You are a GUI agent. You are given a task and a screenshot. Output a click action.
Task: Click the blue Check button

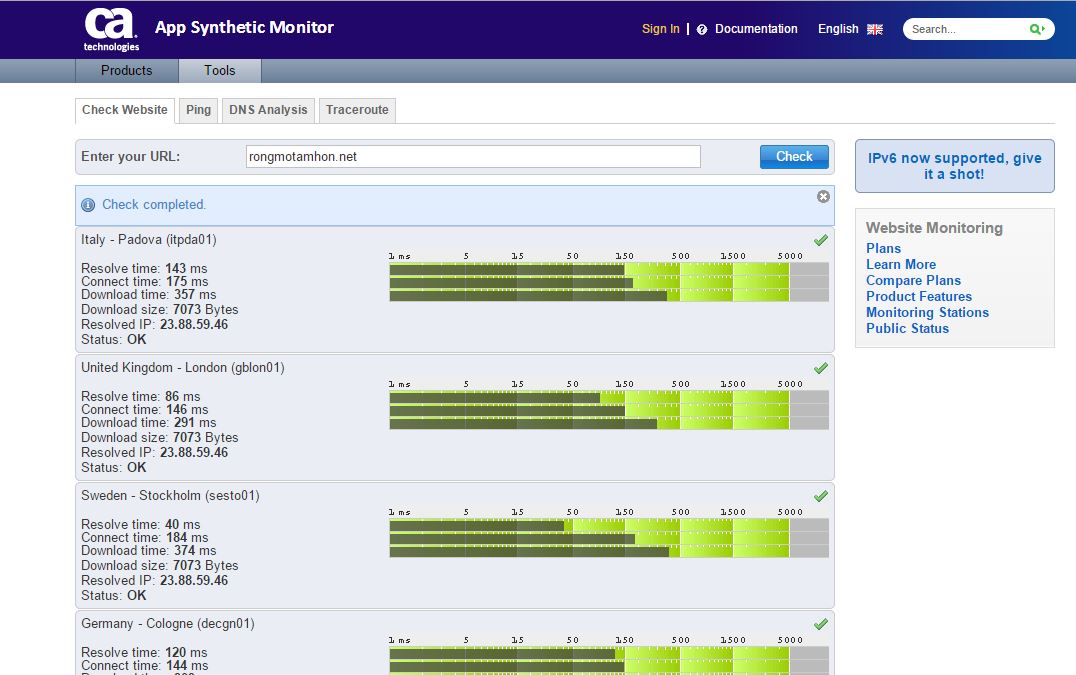pyautogui.click(x=794, y=156)
